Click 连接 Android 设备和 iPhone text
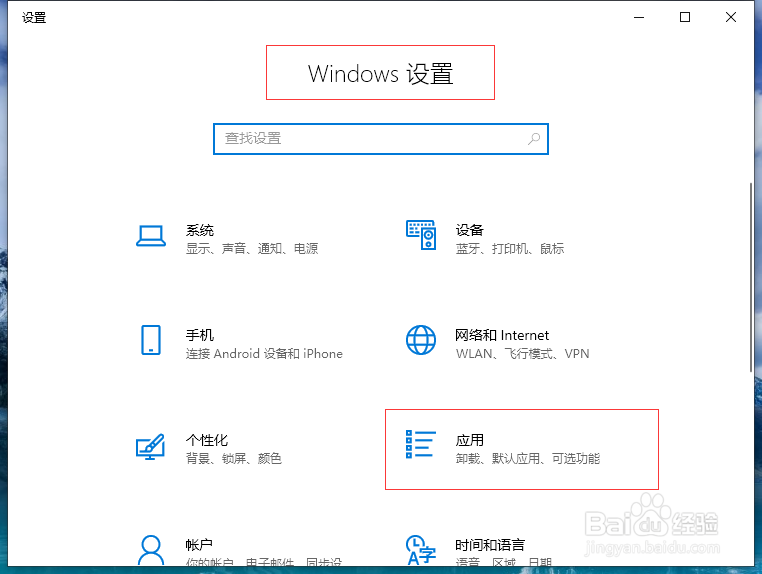The height and width of the screenshot is (574, 762). [x=264, y=353]
